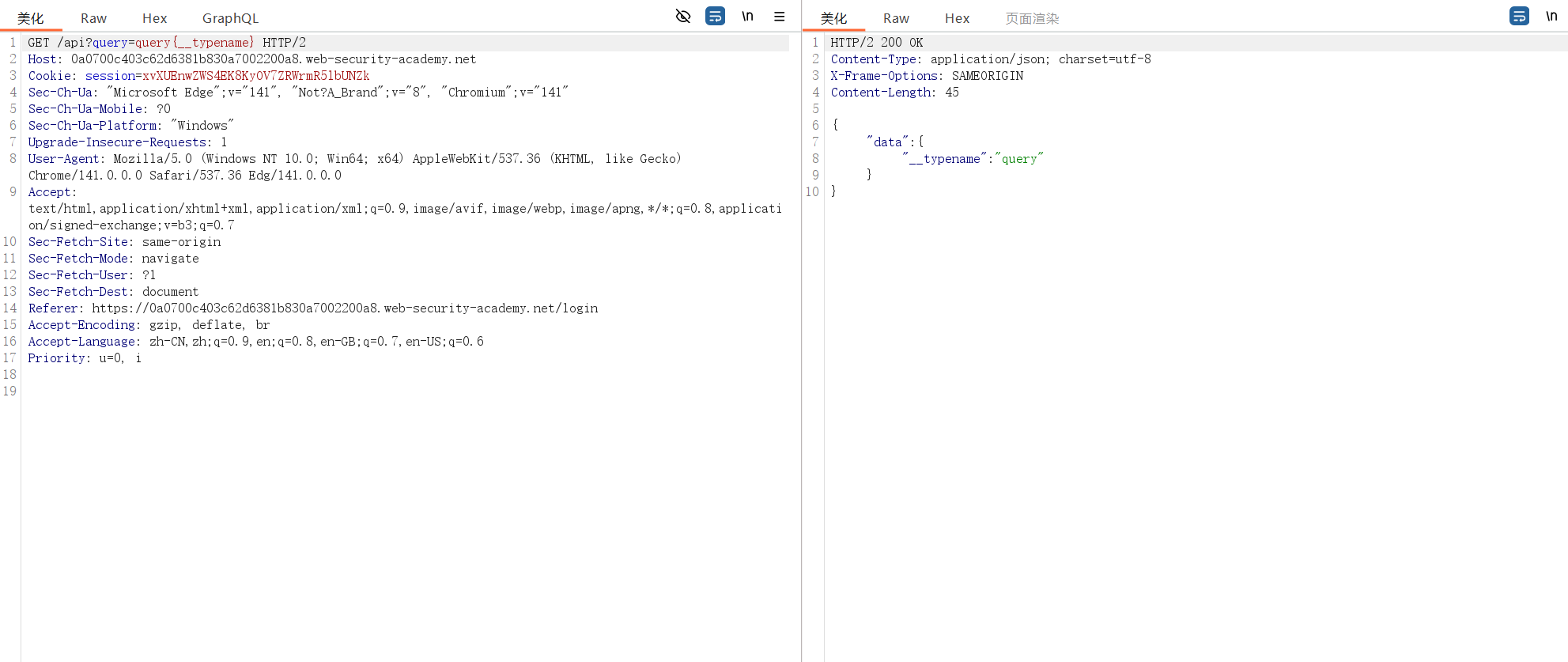The width and height of the screenshot is (1568, 662).
Task: Toggle the request panel \n non-printable characters icon
Action: pyautogui.click(x=747, y=16)
